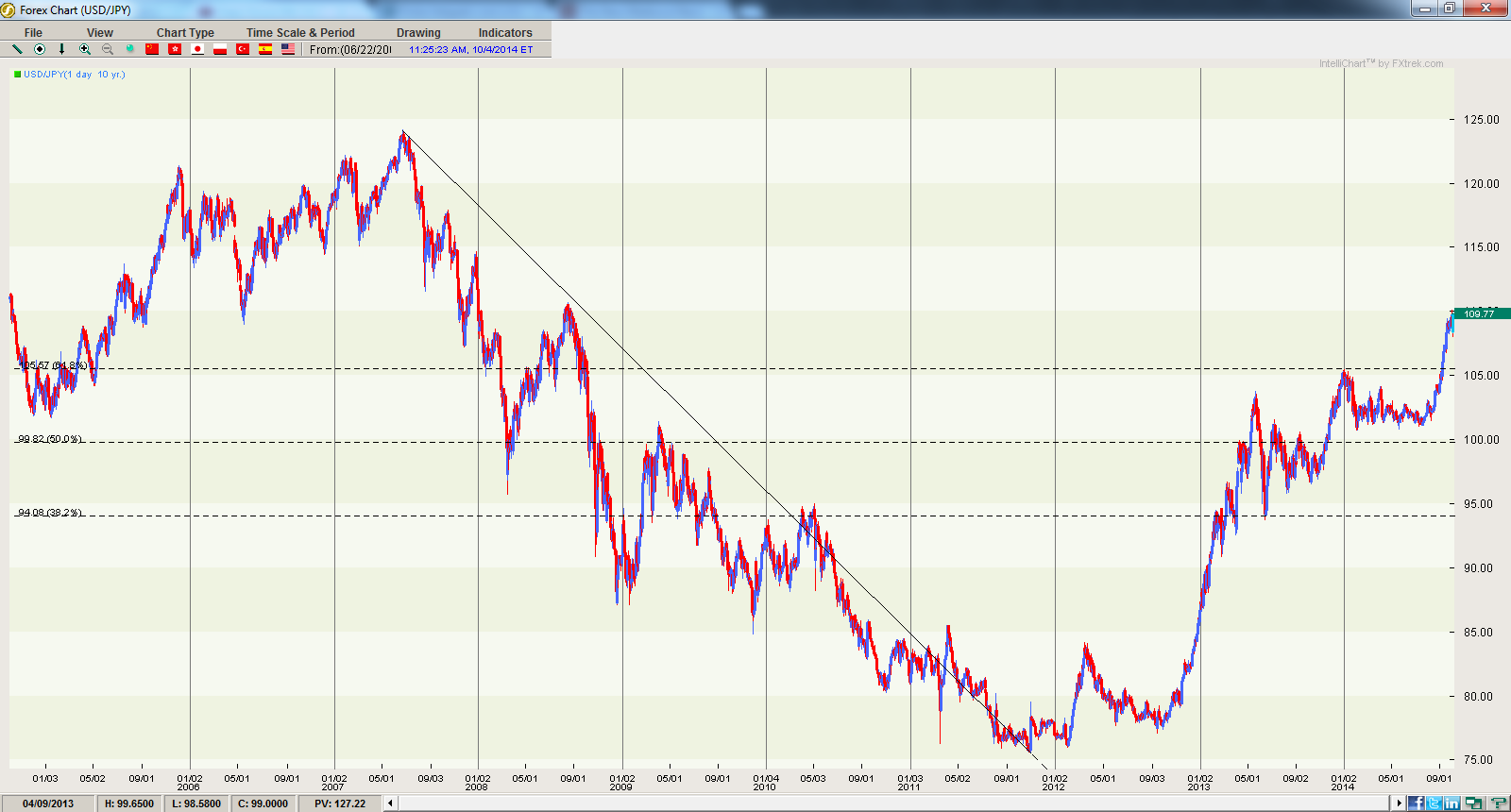Open the help question mark icon
The height and width of the screenshot is (812, 1511).
(x=1498, y=803)
